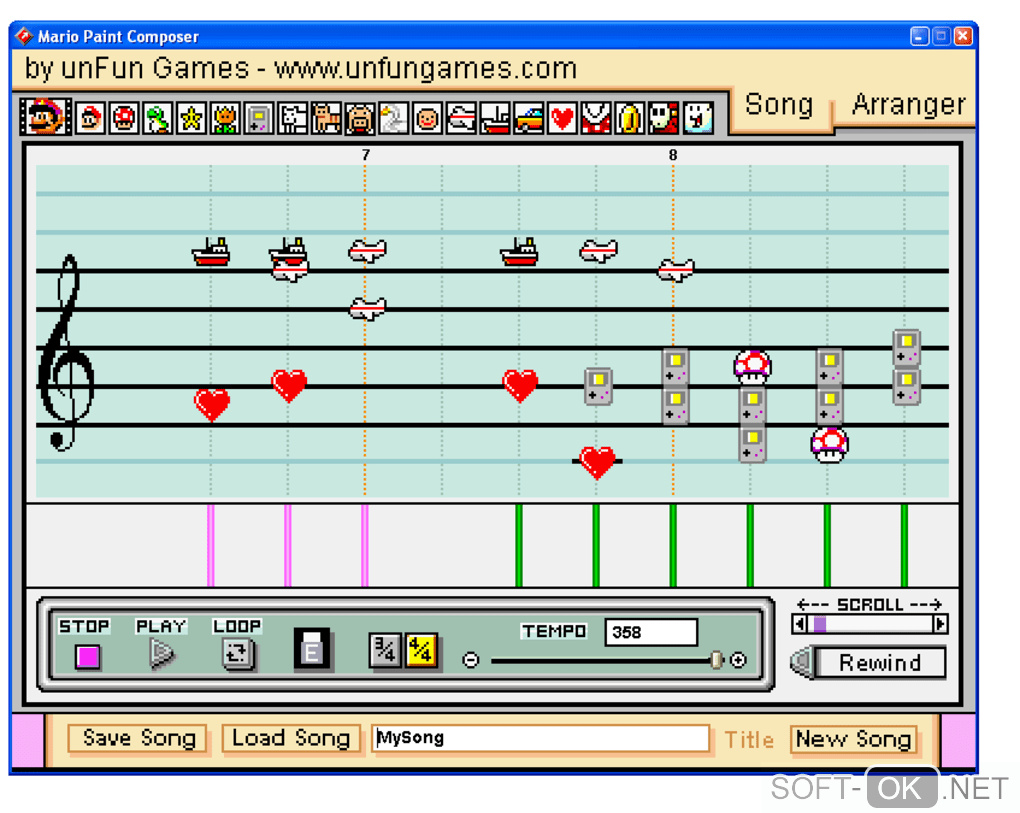Click the heart note on the ledger line
1020x813 pixels.
[x=597, y=462]
